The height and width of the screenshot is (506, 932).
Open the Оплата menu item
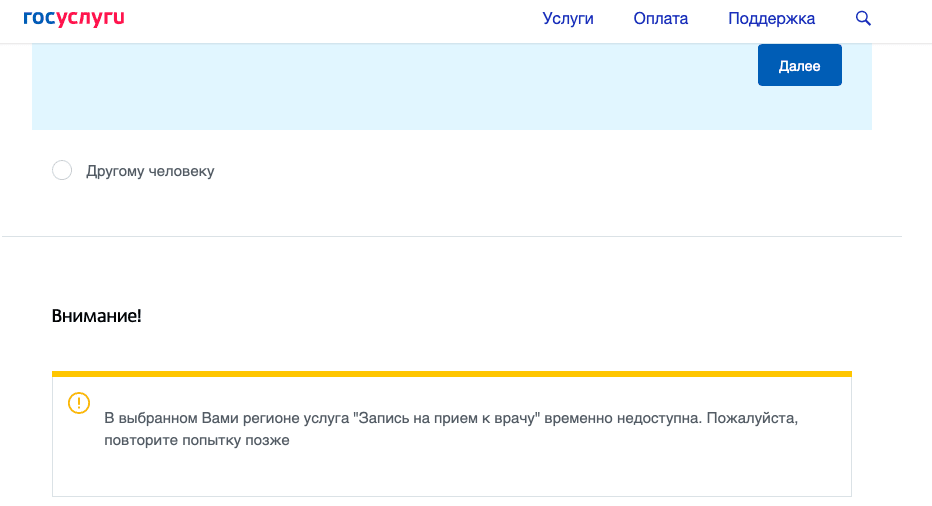[660, 18]
